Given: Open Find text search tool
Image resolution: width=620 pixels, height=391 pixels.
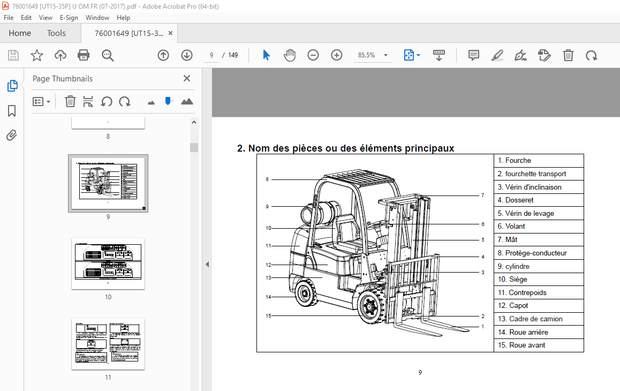Looking at the screenshot, I should click(x=108, y=55).
